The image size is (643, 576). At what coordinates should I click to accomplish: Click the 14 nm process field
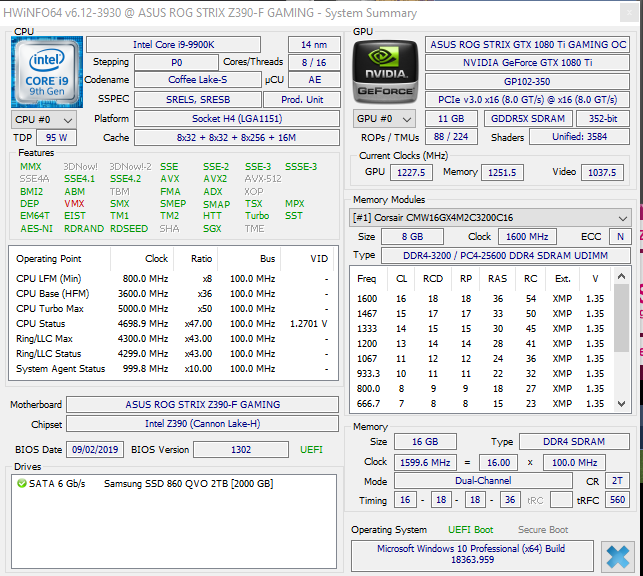[314, 45]
